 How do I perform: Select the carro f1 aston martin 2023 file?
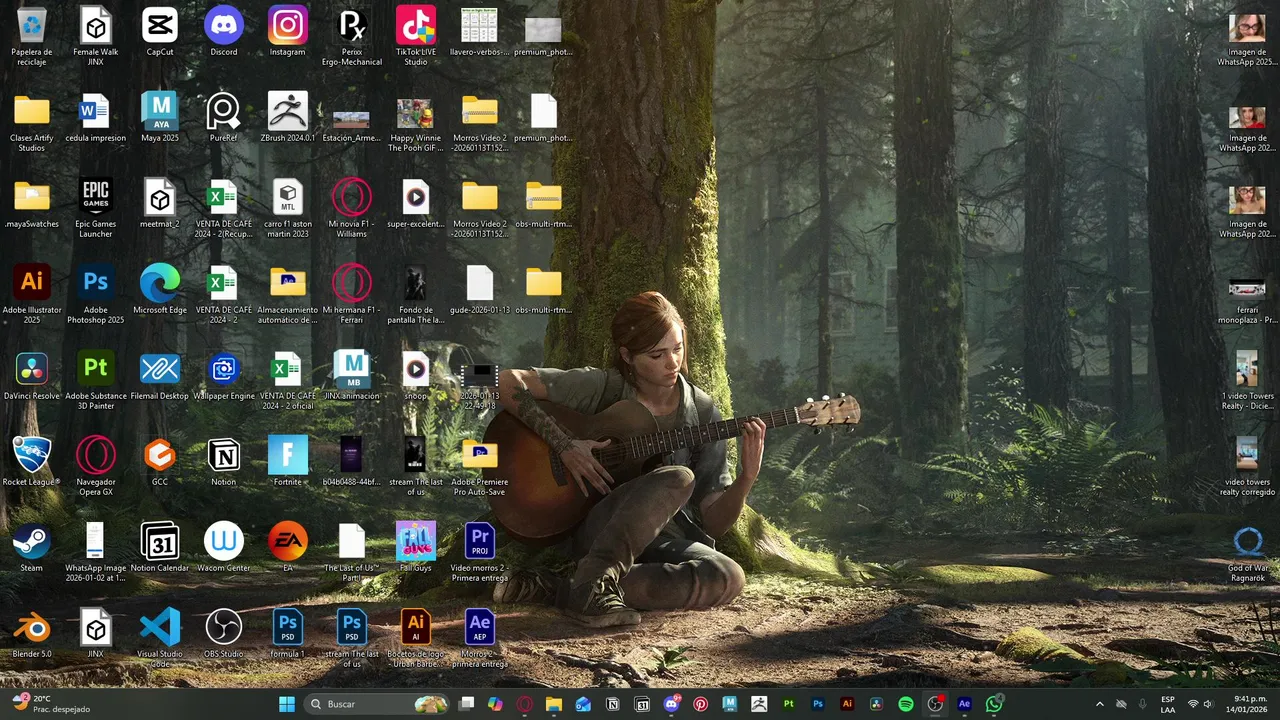pyautogui.click(x=288, y=208)
